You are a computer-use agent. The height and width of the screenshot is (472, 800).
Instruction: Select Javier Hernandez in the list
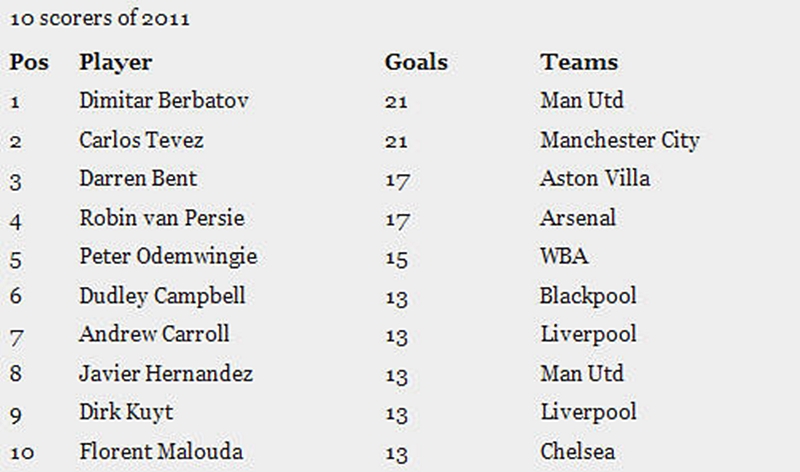coord(166,374)
